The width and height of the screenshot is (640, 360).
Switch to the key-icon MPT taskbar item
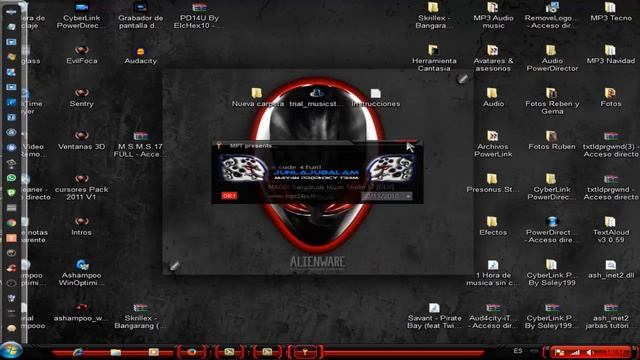304,351
